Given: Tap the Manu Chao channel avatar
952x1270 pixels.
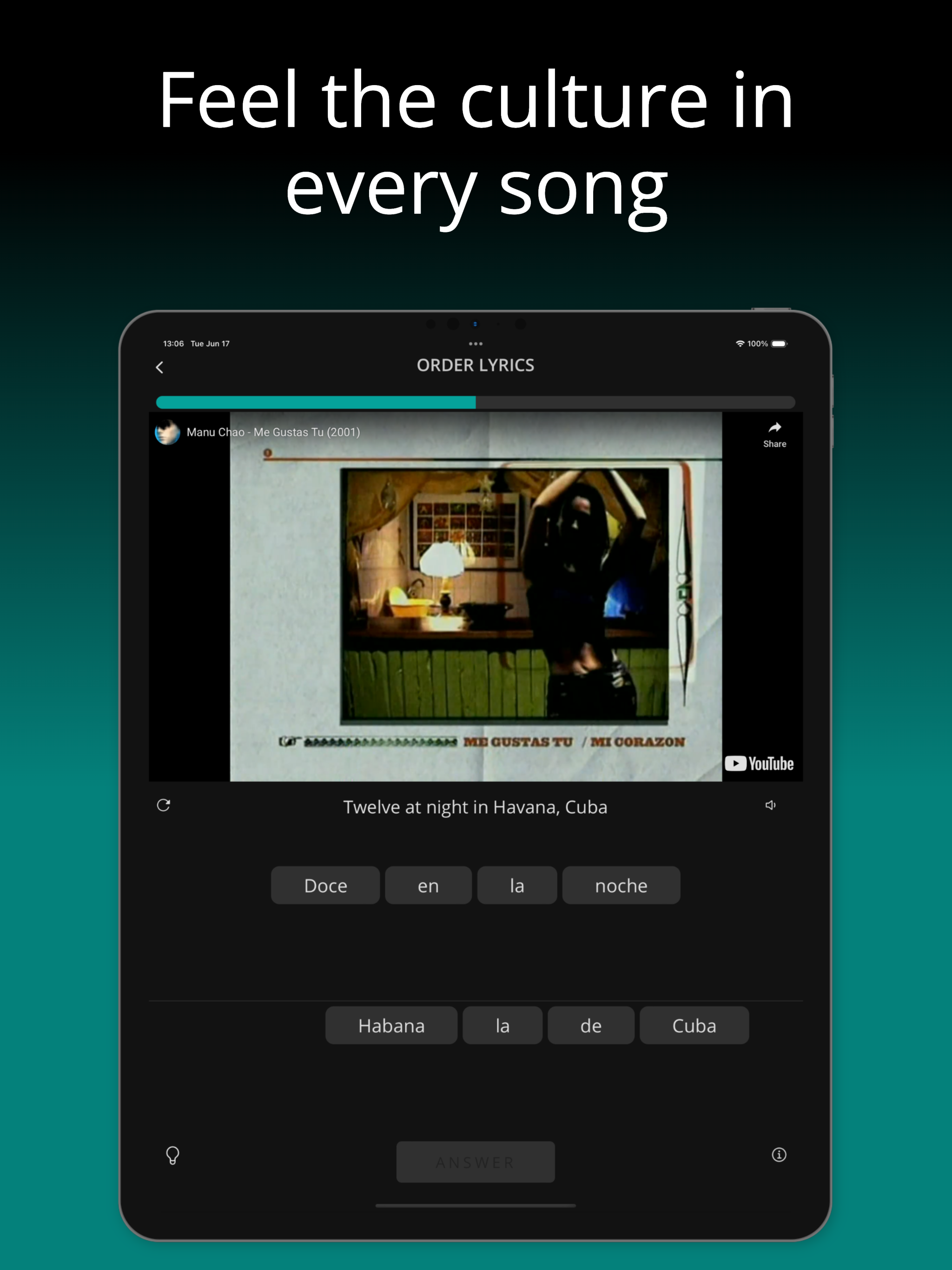Looking at the screenshot, I should (x=168, y=432).
